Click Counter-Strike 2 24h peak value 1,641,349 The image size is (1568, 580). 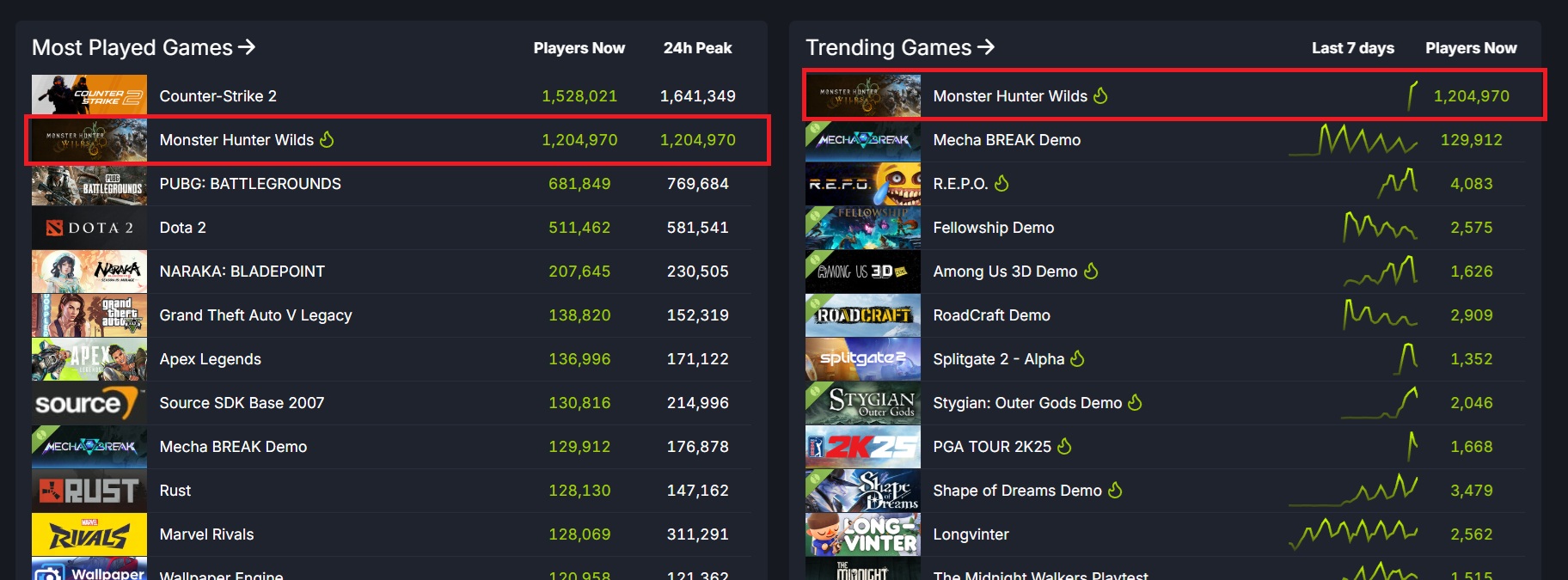(x=698, y=96)
